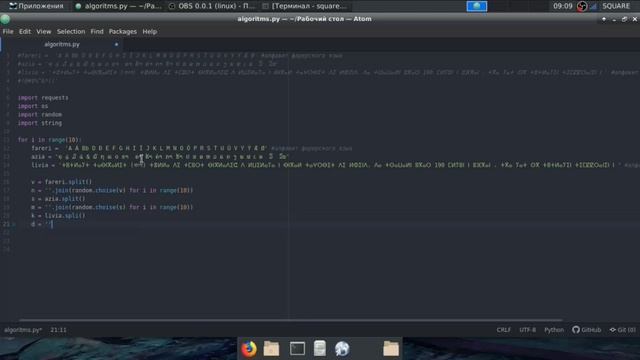Click the network tray icon
Image resolution: width=640 pixels, height=360 pixels.
pos(593,6)
